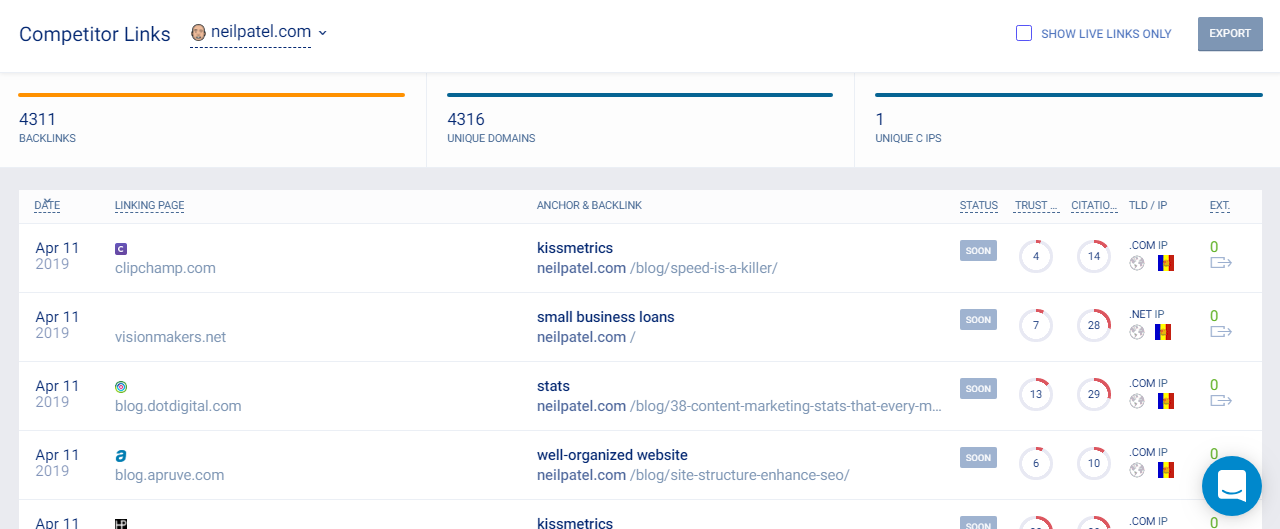
Task: Click the globe icon in visionmakers.net row
Action: click(1137, 332)
